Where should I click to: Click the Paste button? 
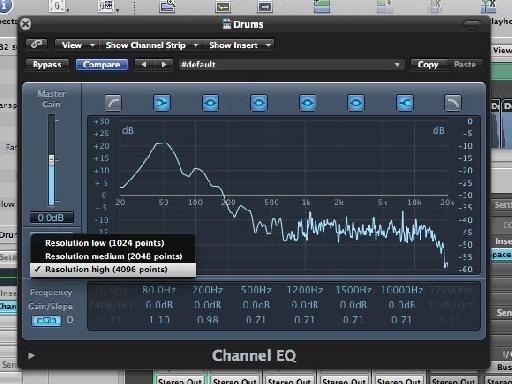click(465, 64)
